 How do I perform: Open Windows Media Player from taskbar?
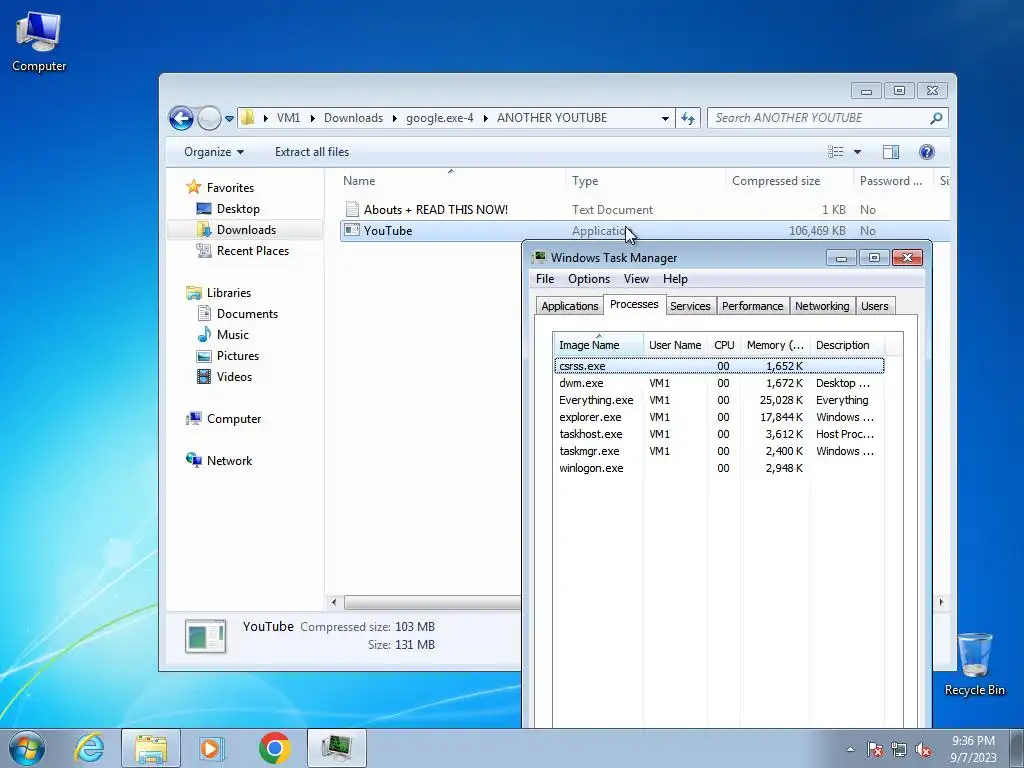[212, 748]
